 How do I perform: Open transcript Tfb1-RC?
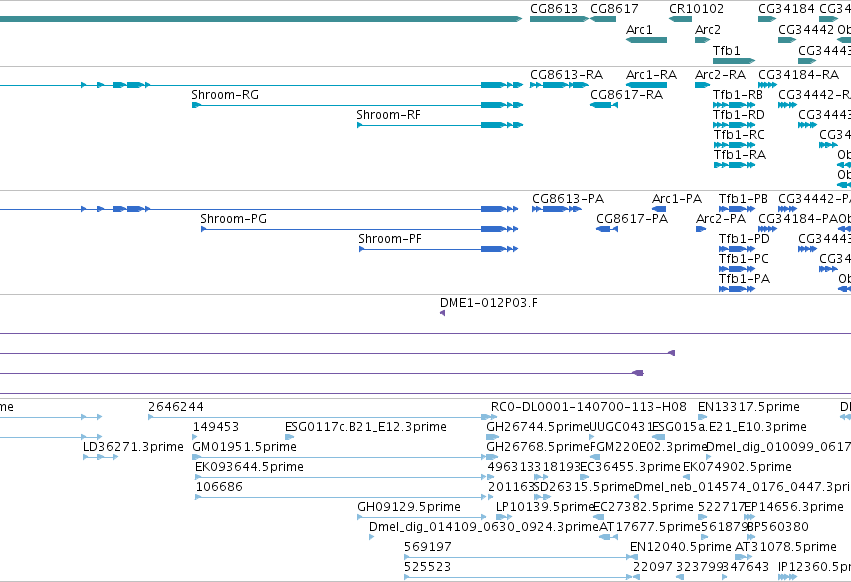click(734, 145)
